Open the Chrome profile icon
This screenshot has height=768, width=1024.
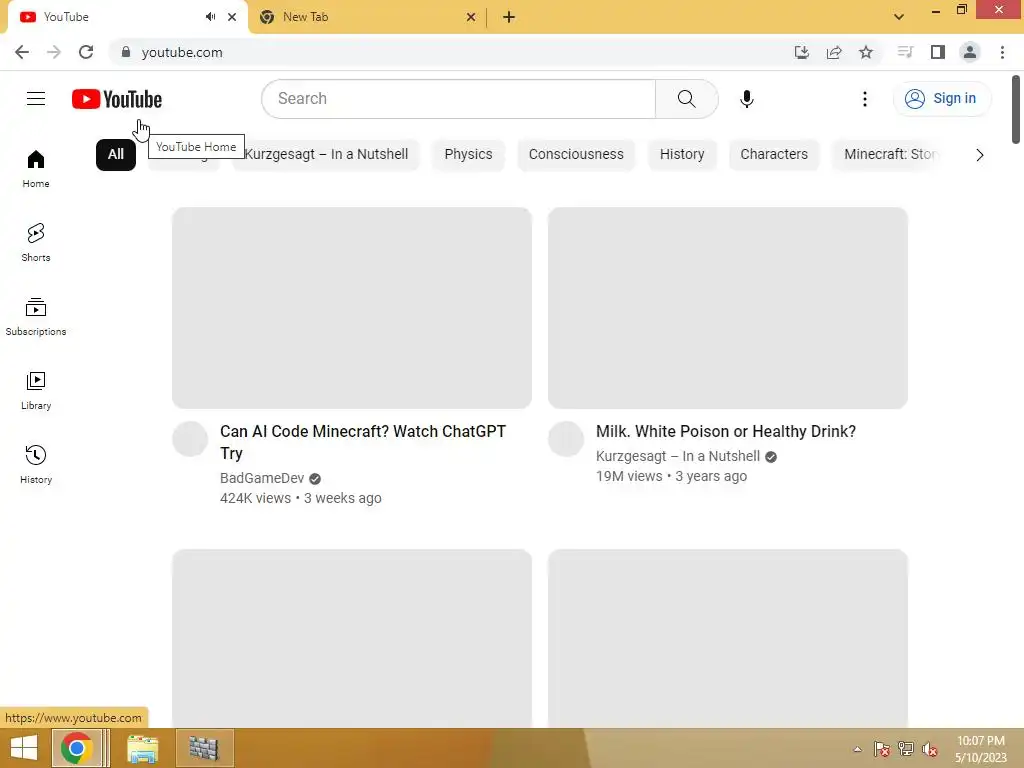[970, 52]
